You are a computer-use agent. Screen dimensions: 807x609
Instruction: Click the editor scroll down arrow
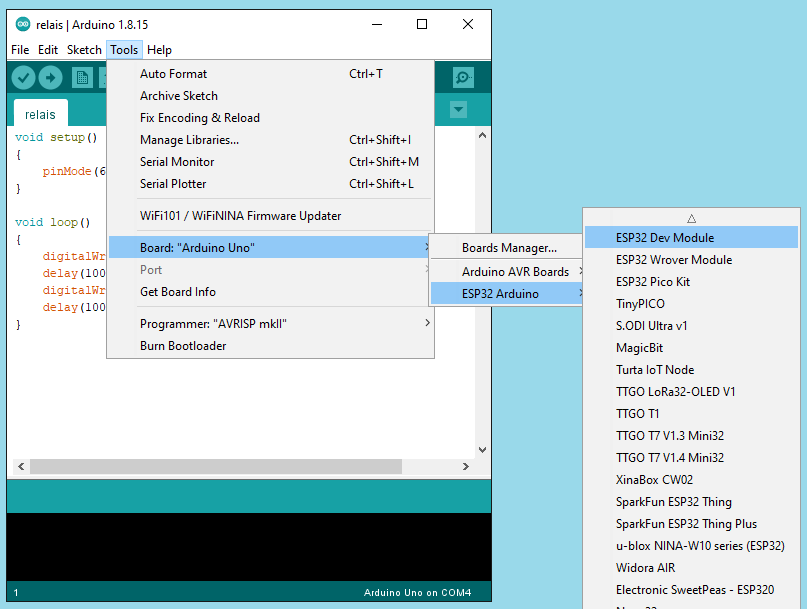[482, 450]
